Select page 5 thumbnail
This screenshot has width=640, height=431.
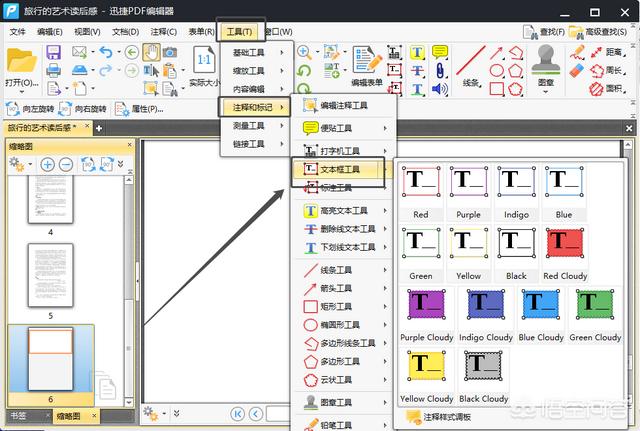click(51, 275)
